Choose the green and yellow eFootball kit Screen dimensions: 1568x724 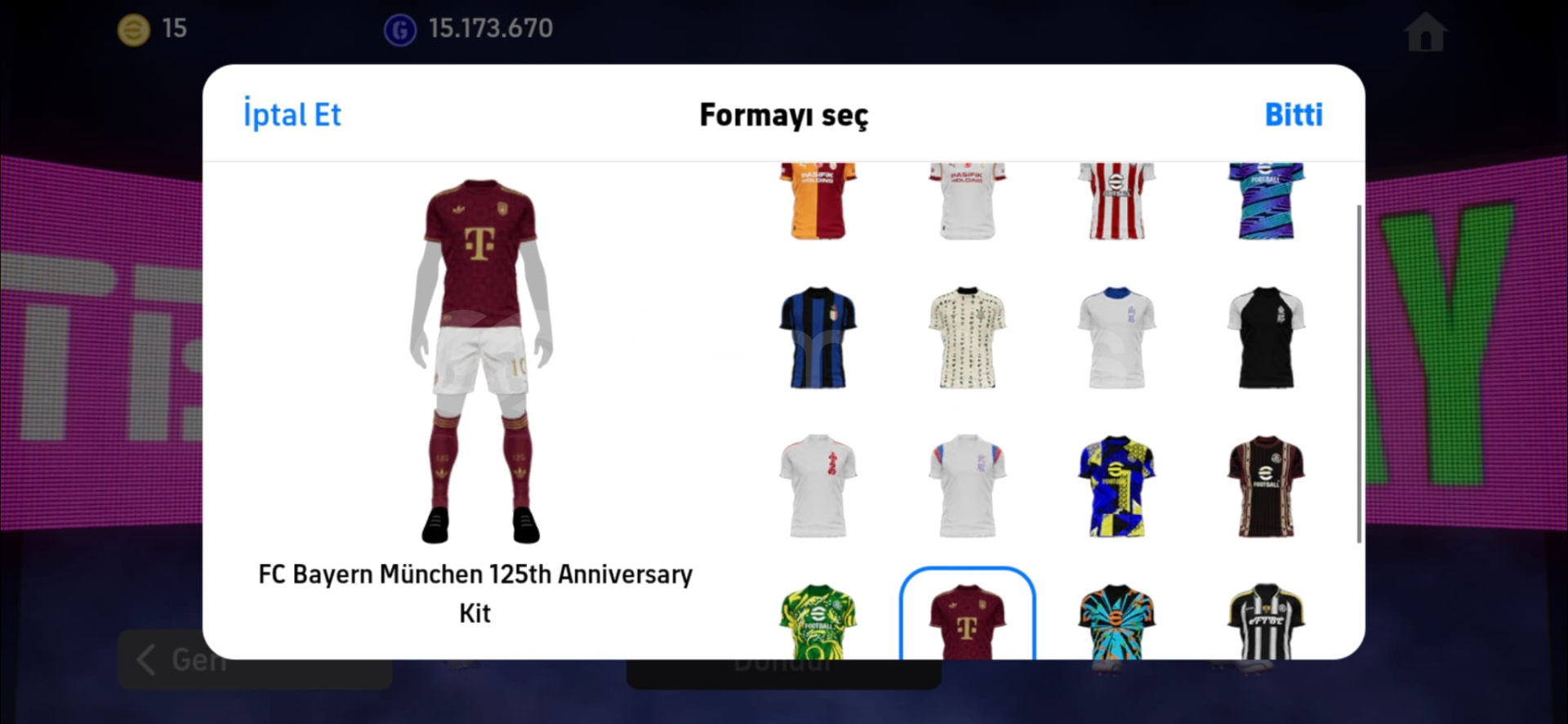817,621
